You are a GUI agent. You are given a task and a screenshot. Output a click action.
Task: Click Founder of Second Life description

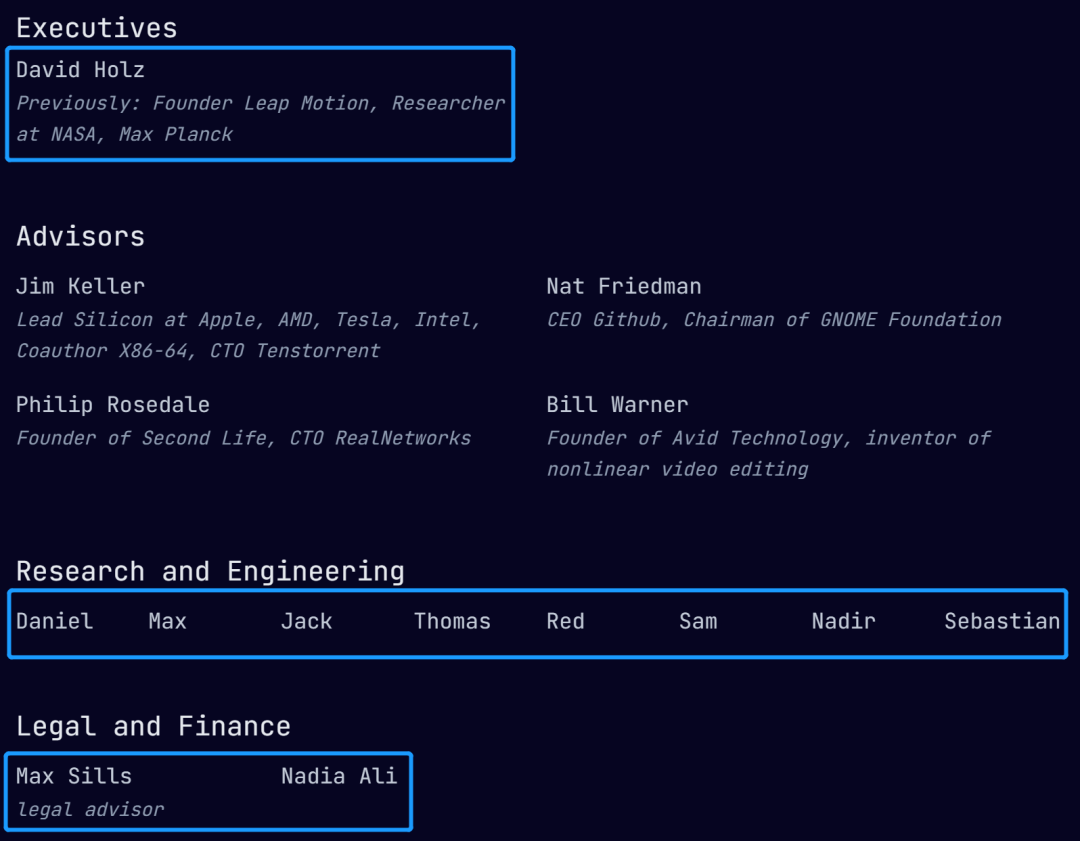click(244, 438)
